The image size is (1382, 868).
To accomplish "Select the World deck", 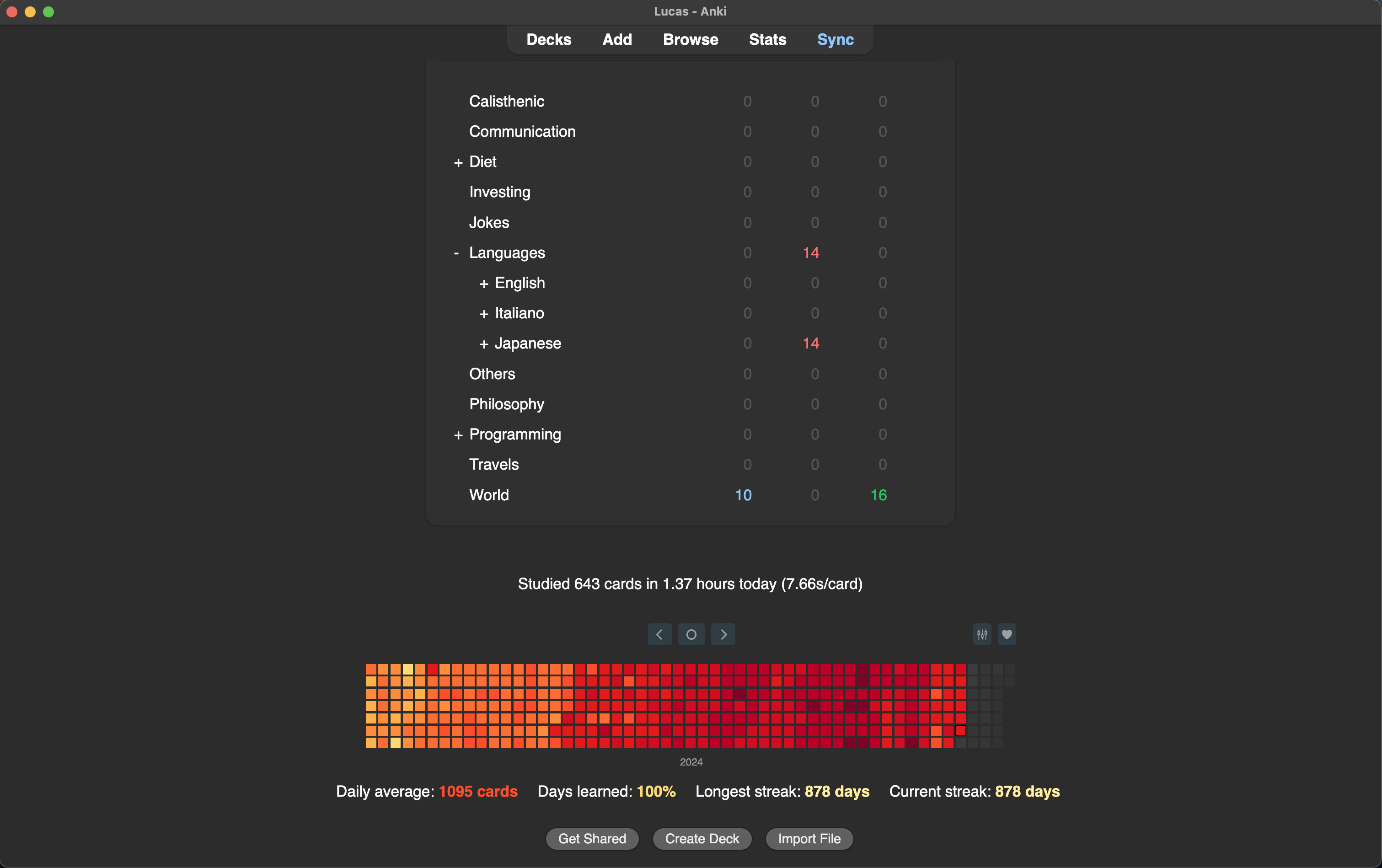I will pos(489,495).
